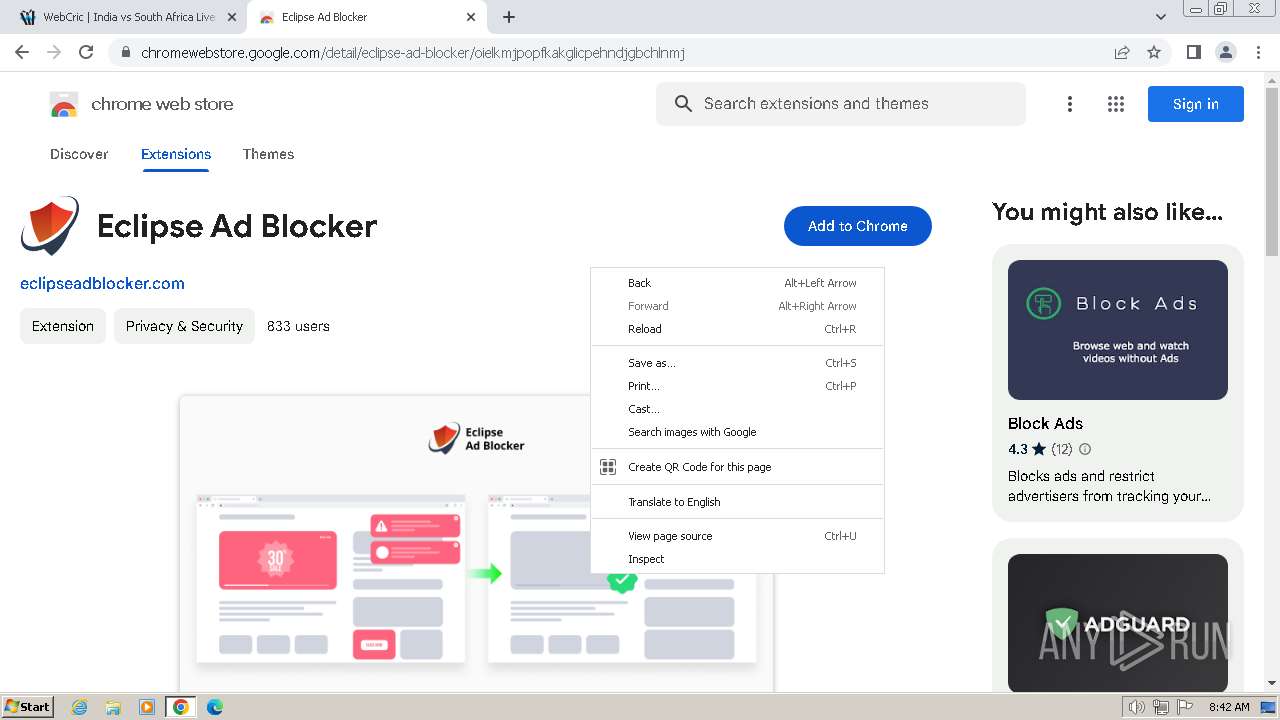Screen dimensions: 1280x720
Task: Click the Block Ads title text
Action: pyautogui.click(x=1045, y=423)
